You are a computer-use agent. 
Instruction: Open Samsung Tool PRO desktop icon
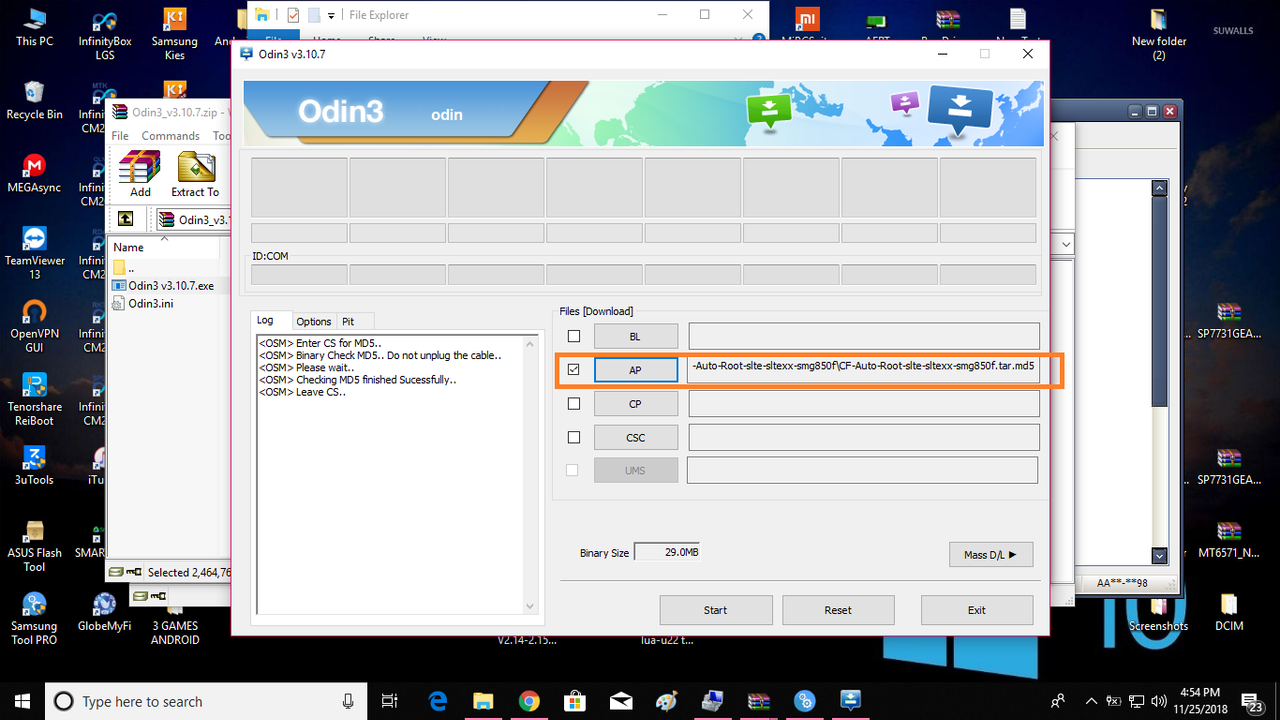34,618
